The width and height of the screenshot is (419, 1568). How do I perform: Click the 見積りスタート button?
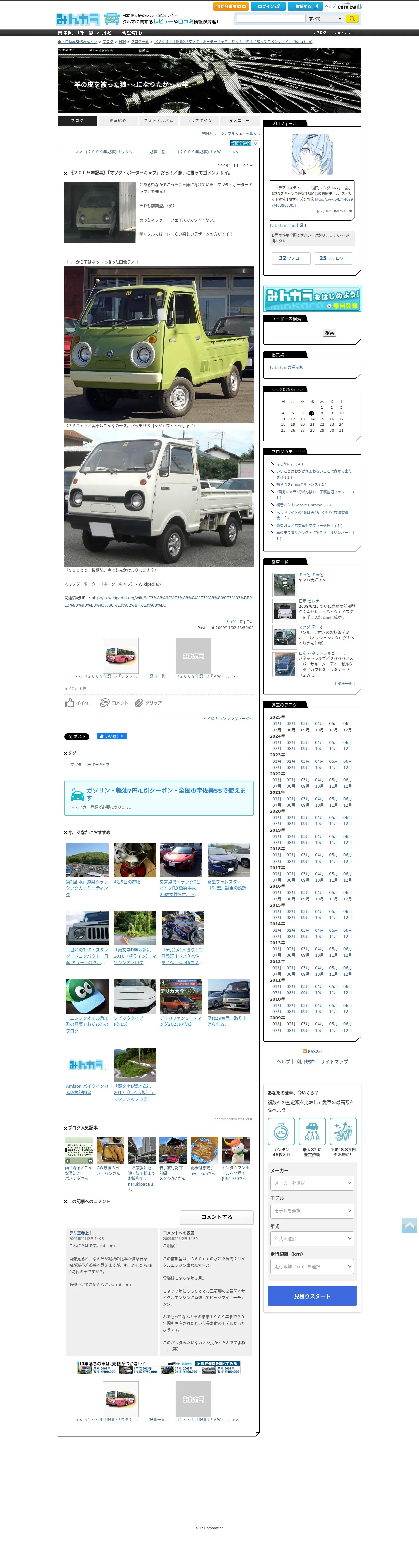(x=312, y=1296)
